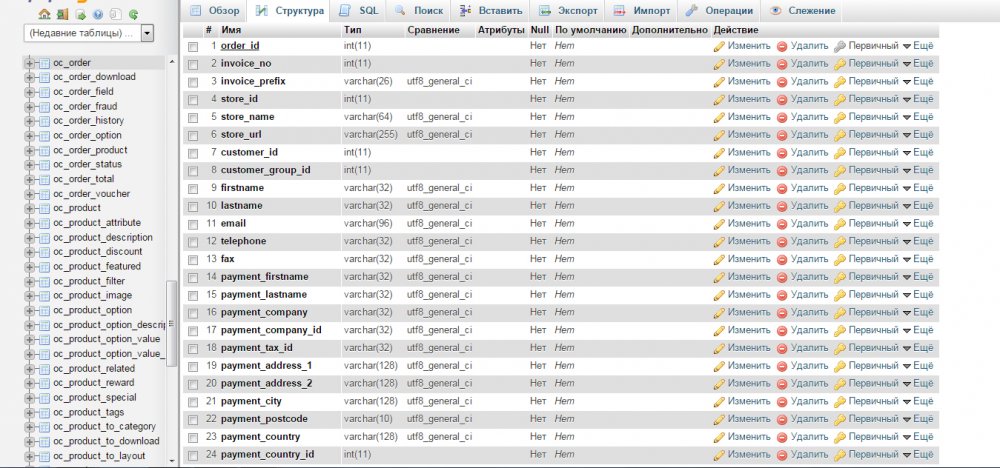Click the home icon in sidebar
The height and width of the screenshot is (468, 1000).
point(44,14)
